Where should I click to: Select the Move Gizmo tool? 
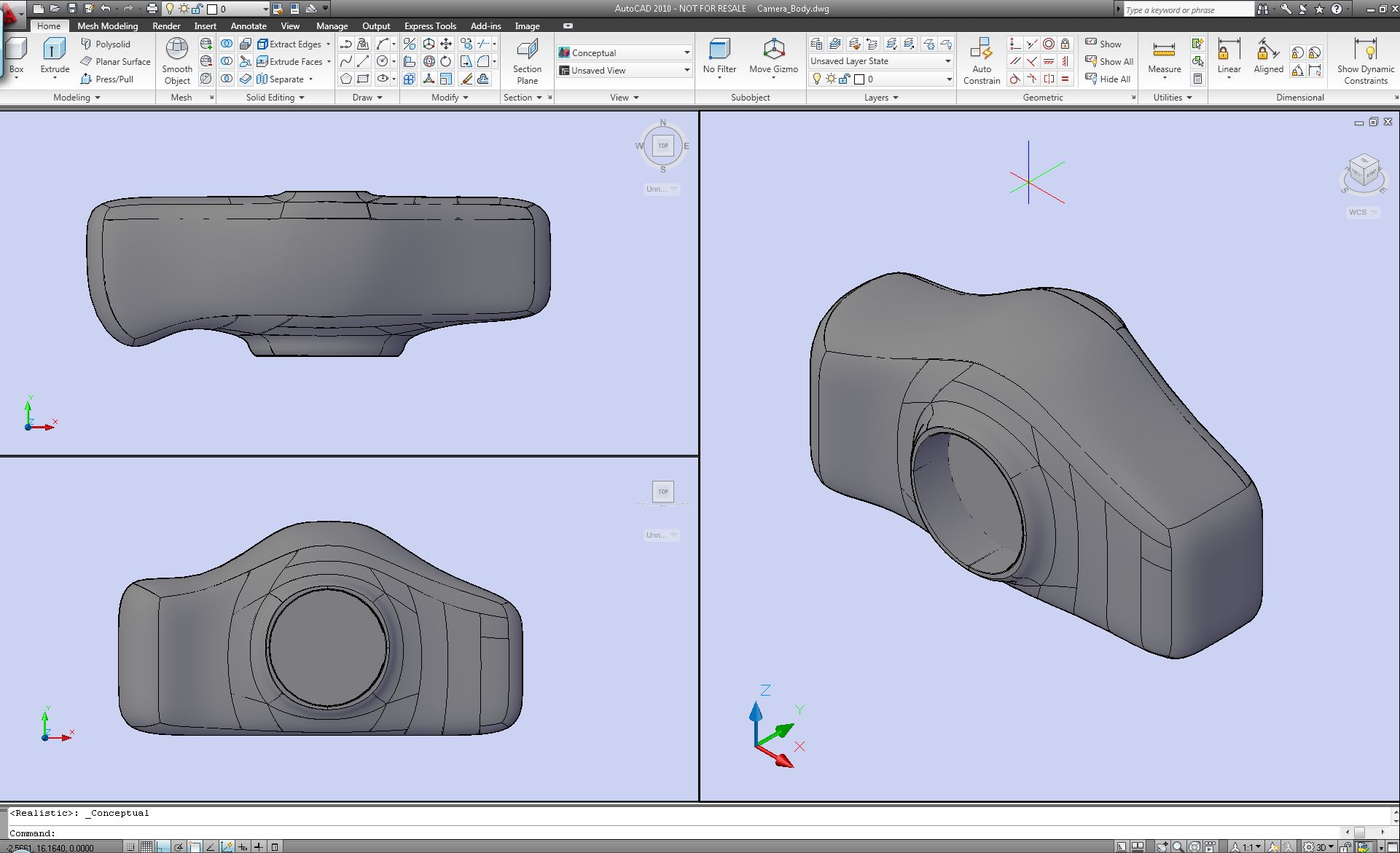773,55
